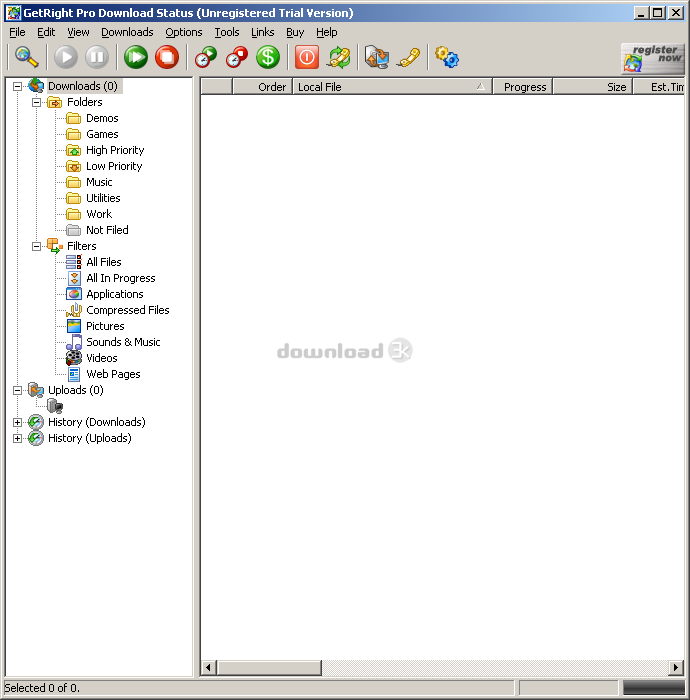Image resolution: width=690 pixels, height=700 pixels.
Task: Click the computer icon under Uploads
Action: pos(55,406)
